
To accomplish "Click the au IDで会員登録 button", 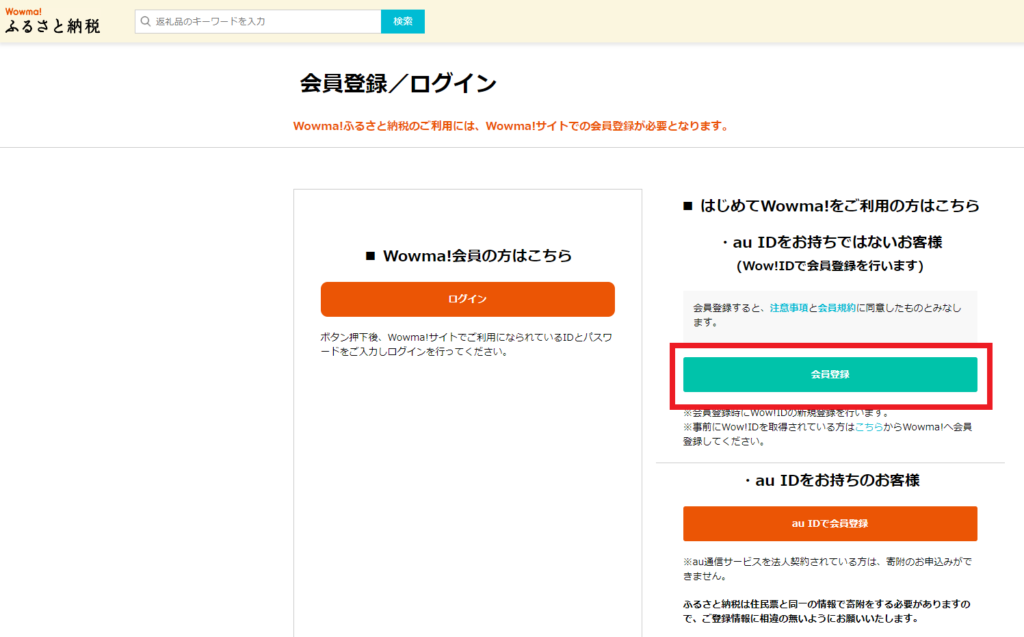I will click(x=830, y=523).
